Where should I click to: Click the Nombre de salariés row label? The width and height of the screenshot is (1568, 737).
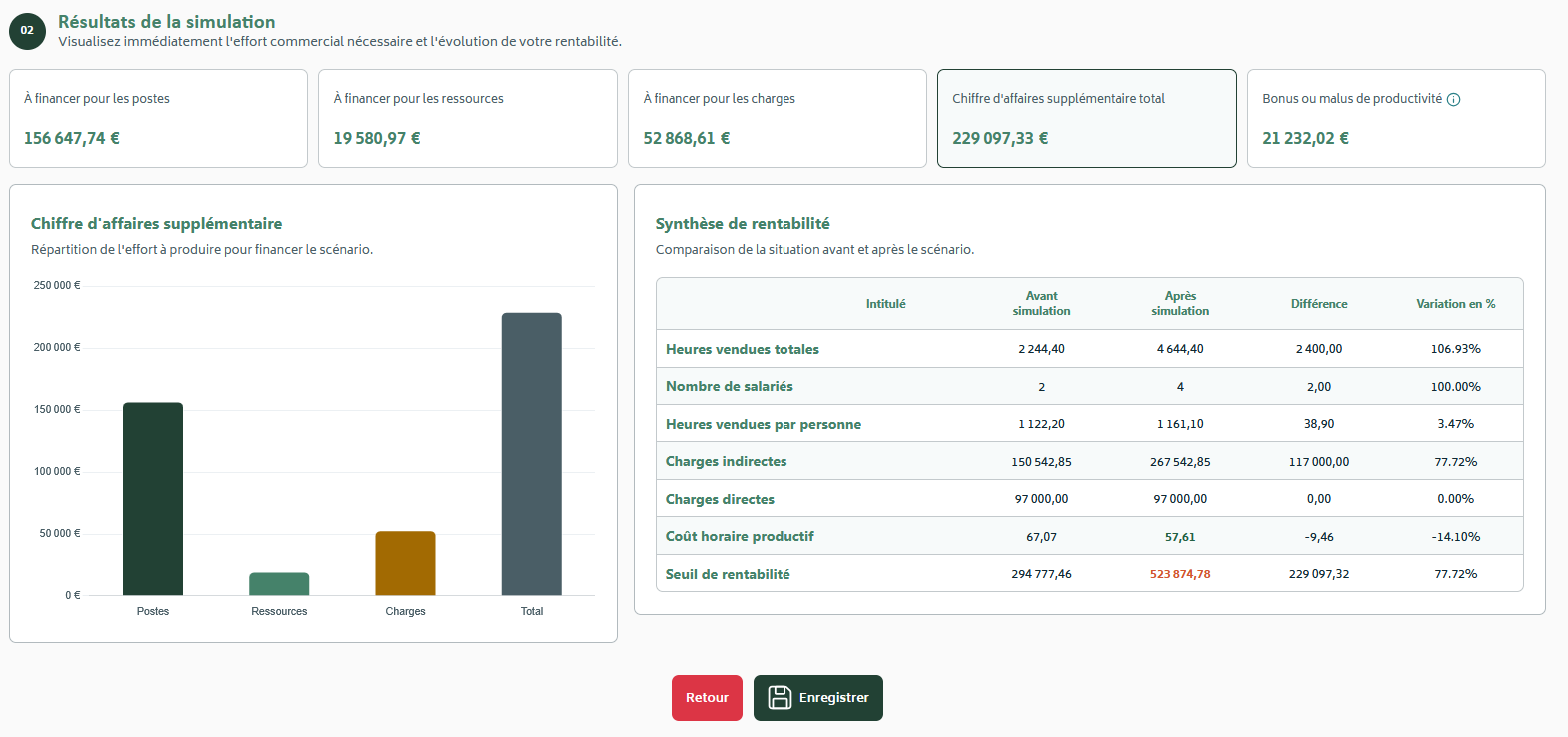point(730,386)
